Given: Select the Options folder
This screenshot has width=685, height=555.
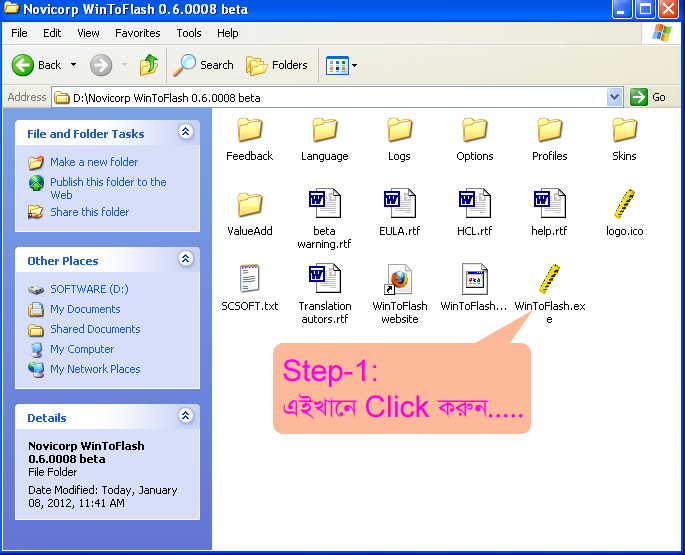Looking at the screenshot, I should point(474,139).
